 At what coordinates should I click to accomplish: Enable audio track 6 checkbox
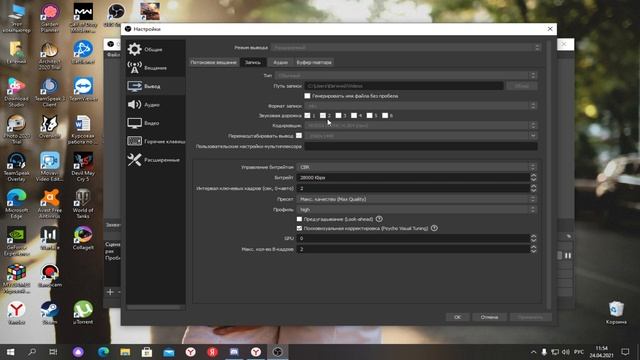[x=385, y=116]
